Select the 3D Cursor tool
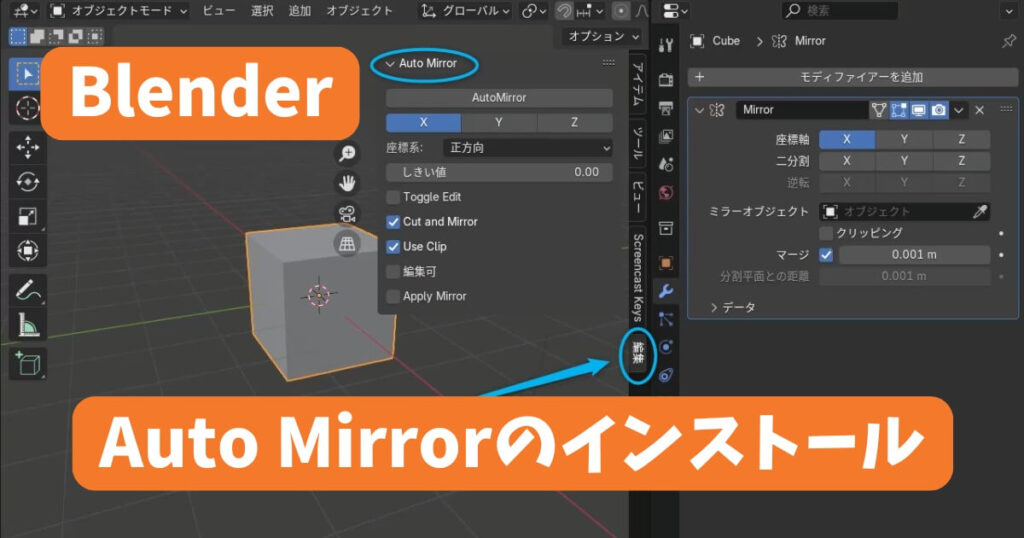 tap(27, 108)
